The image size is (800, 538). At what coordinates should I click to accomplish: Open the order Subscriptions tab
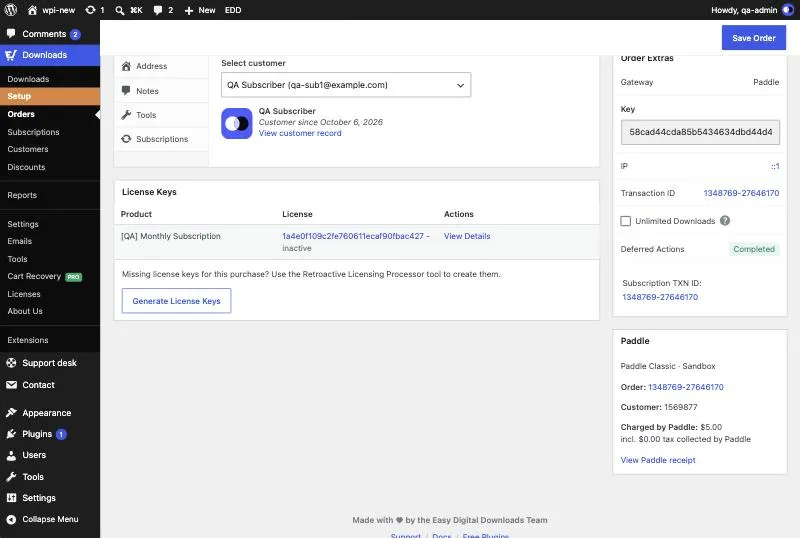point(161,139)
